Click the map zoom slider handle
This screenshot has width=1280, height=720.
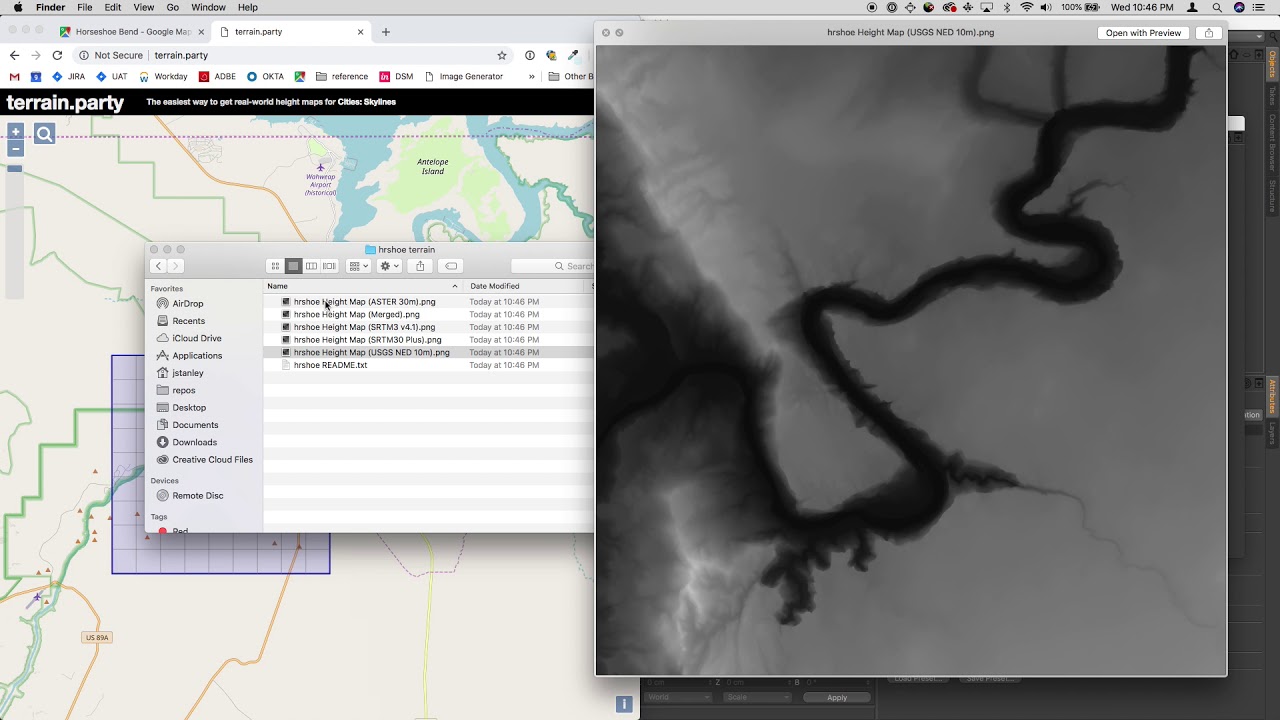coord(15,168)
